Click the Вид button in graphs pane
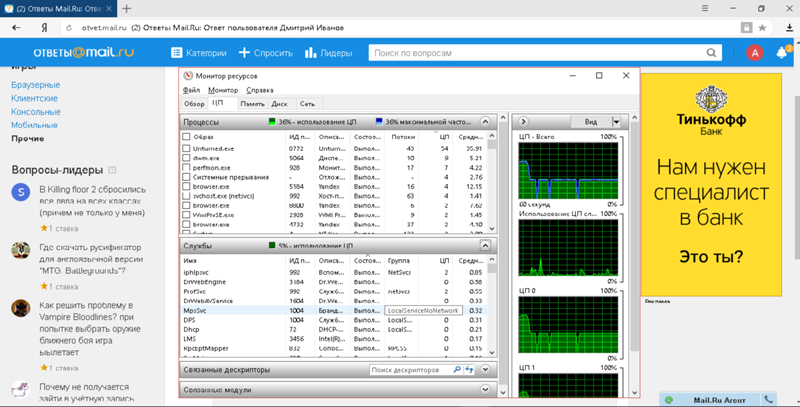This screenshot has width=800, height=407. (x=590, y=121)
